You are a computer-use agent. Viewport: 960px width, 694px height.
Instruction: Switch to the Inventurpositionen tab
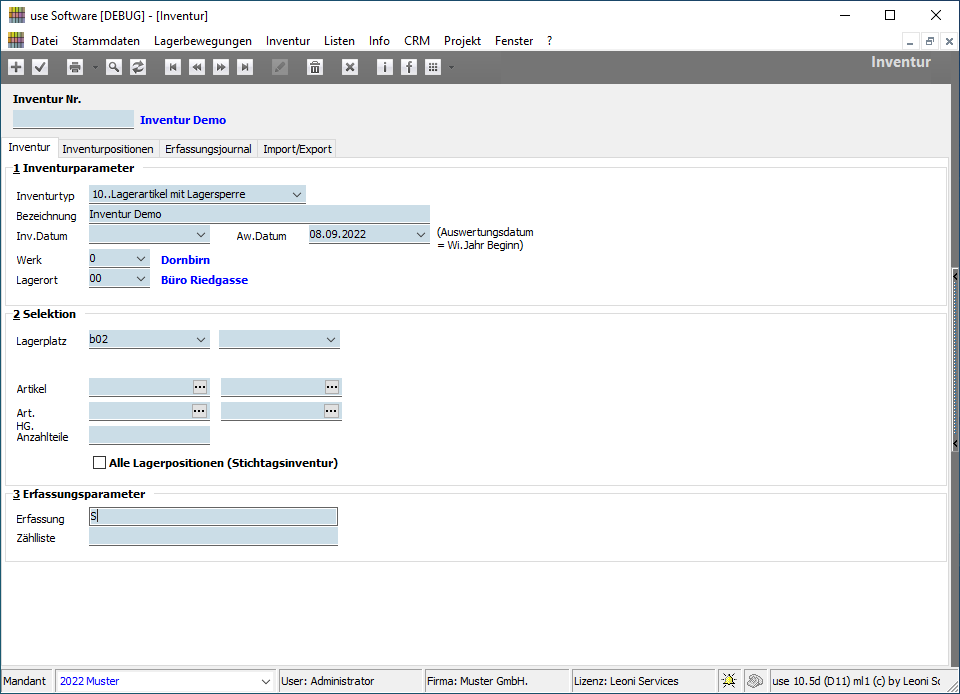click(x=108, y=149)
